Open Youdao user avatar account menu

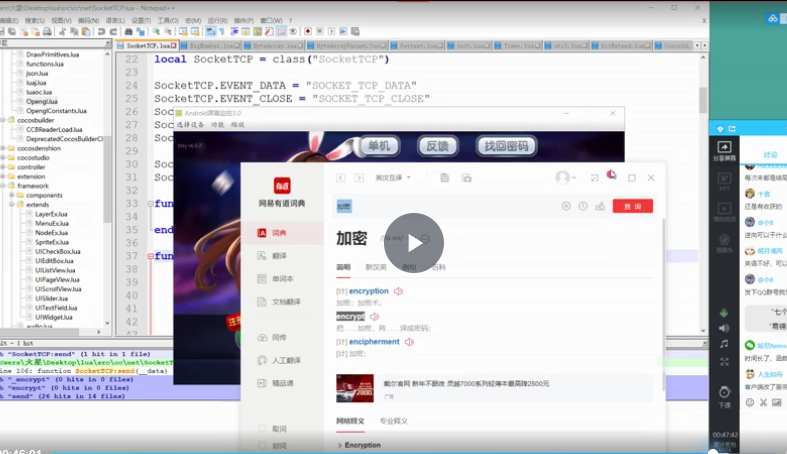[x=565, y=178]
